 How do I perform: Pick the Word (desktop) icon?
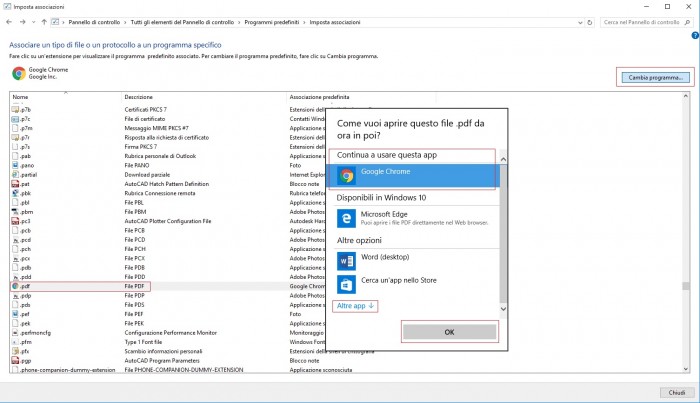[347, 261]
